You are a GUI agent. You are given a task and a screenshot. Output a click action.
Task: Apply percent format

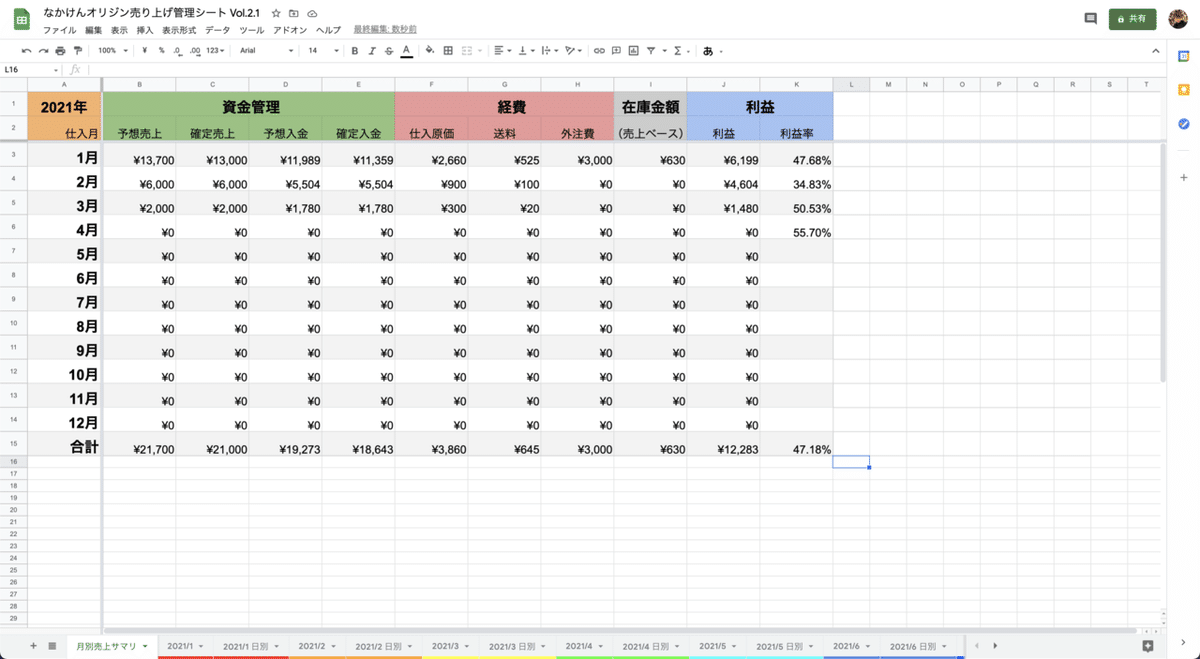click(161, 50)
